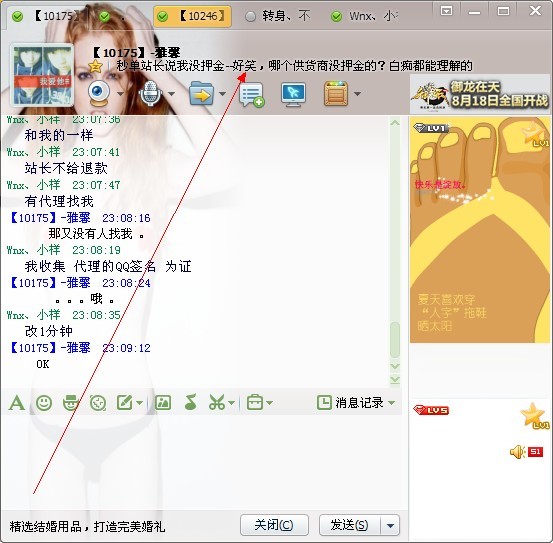
Task: Click the message 那又没有人找我
Action: pyautogui.click(x=96, y=234)
